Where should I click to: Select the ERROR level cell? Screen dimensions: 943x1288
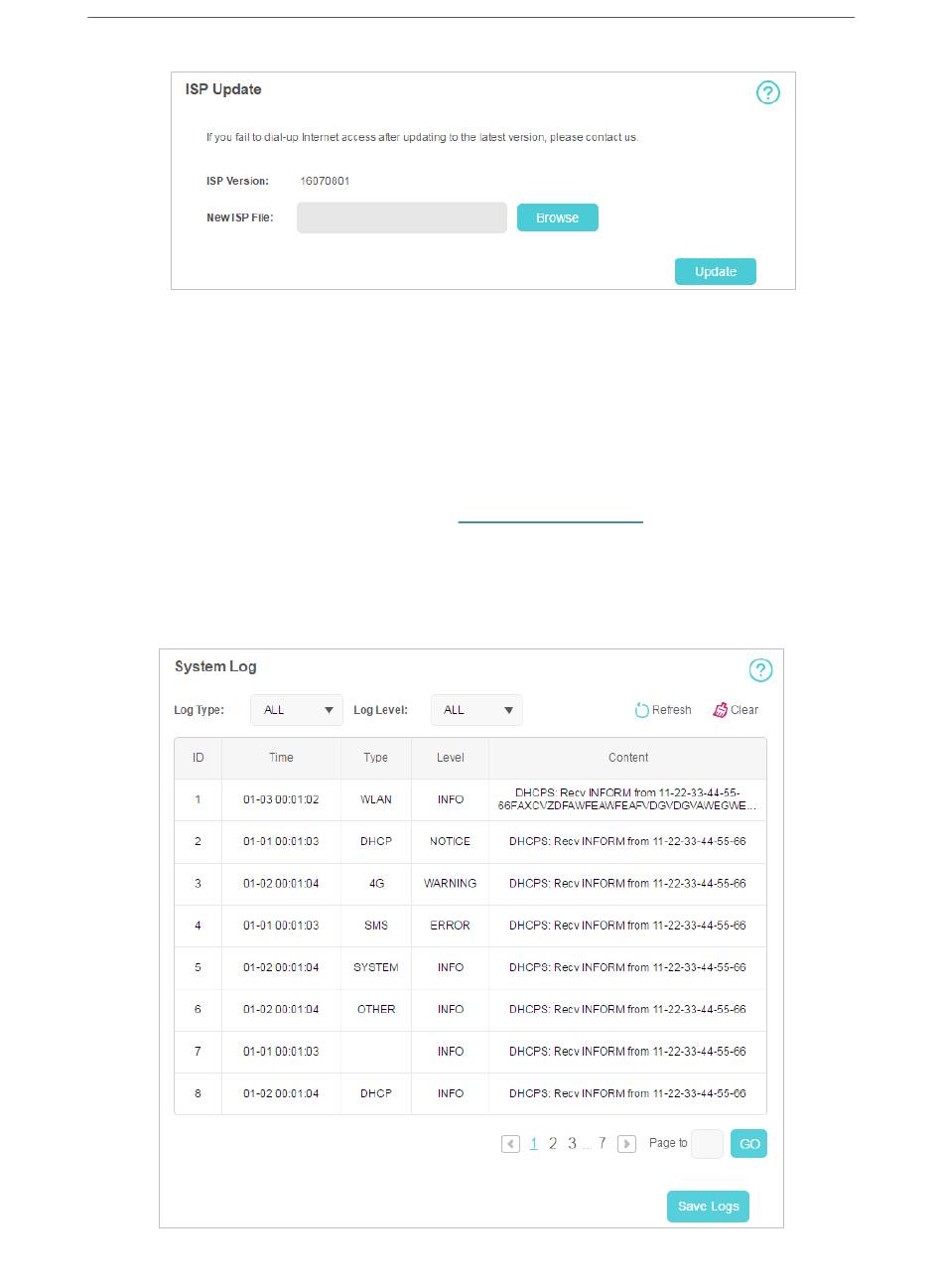(x=451, y=926)
